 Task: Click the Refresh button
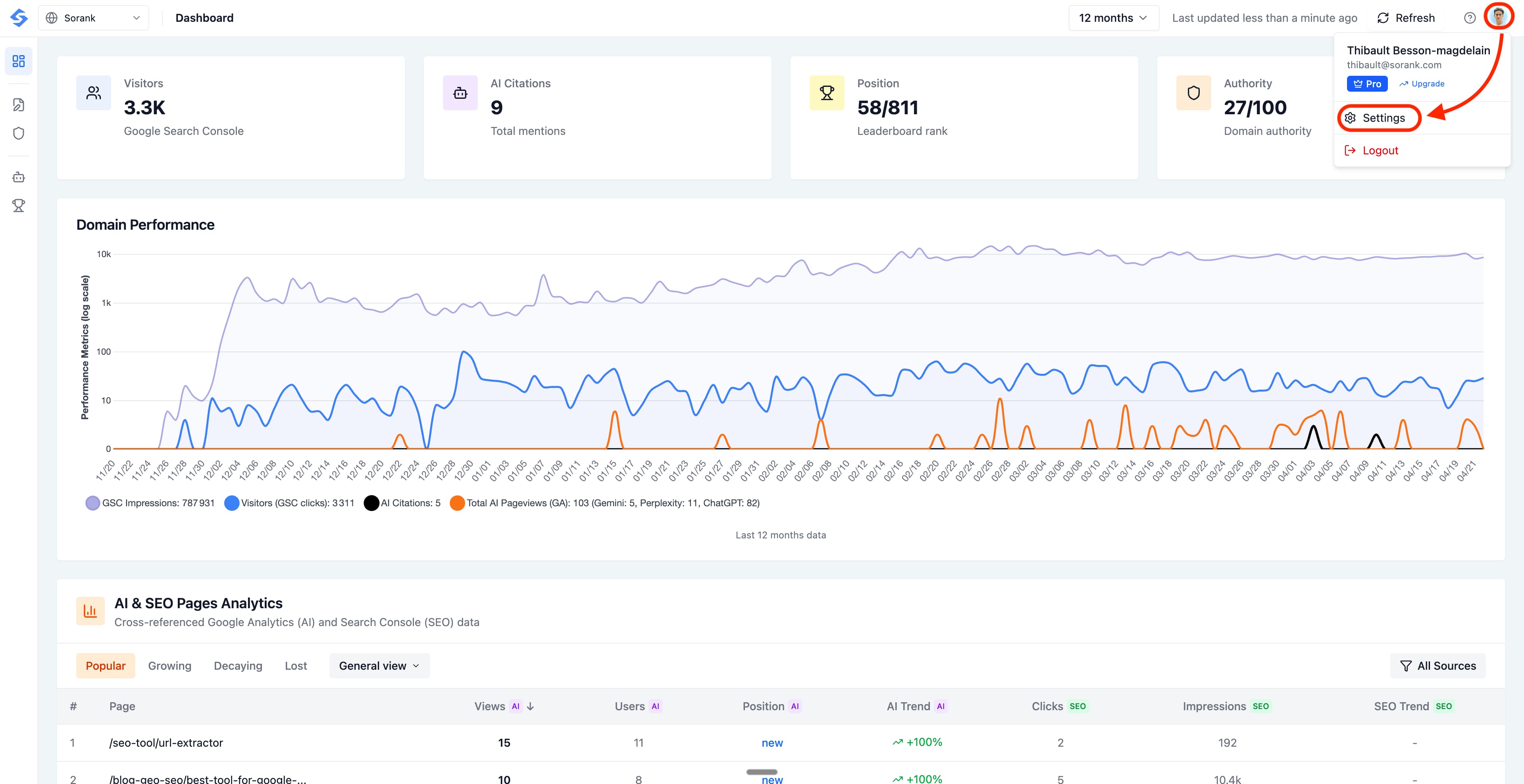pos(1406,18)
